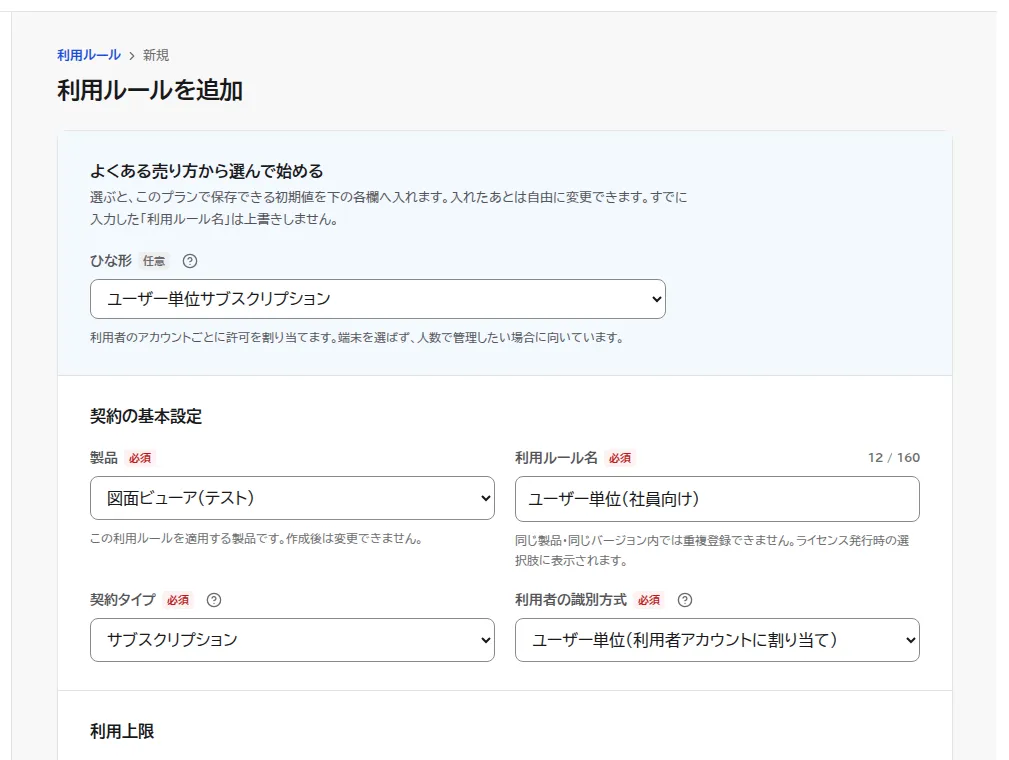Click the よくある売り方から選んで始める heading

[207, 171]
